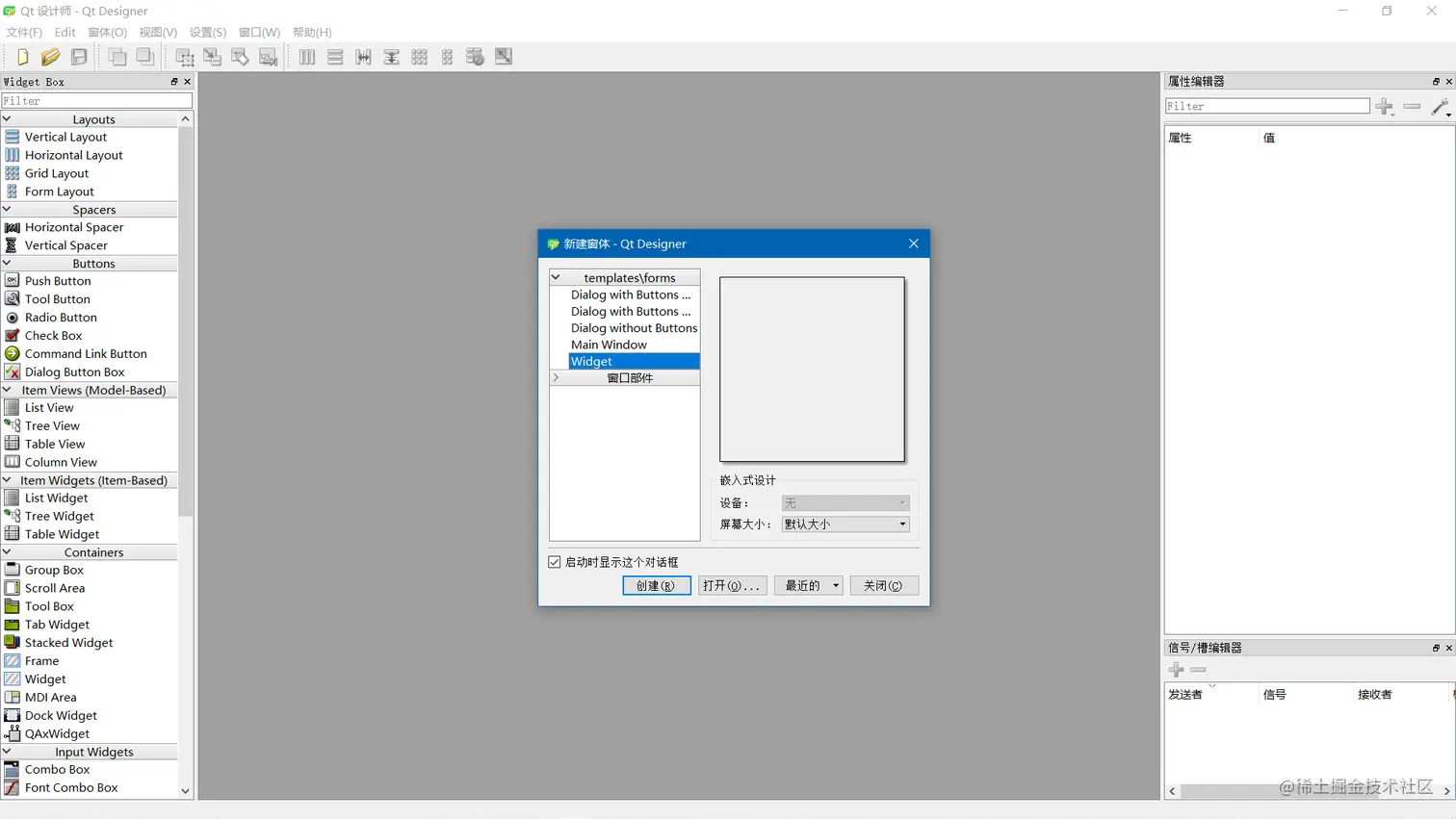
Task: Collapse the Buttons category
Action: pos(7,263)
